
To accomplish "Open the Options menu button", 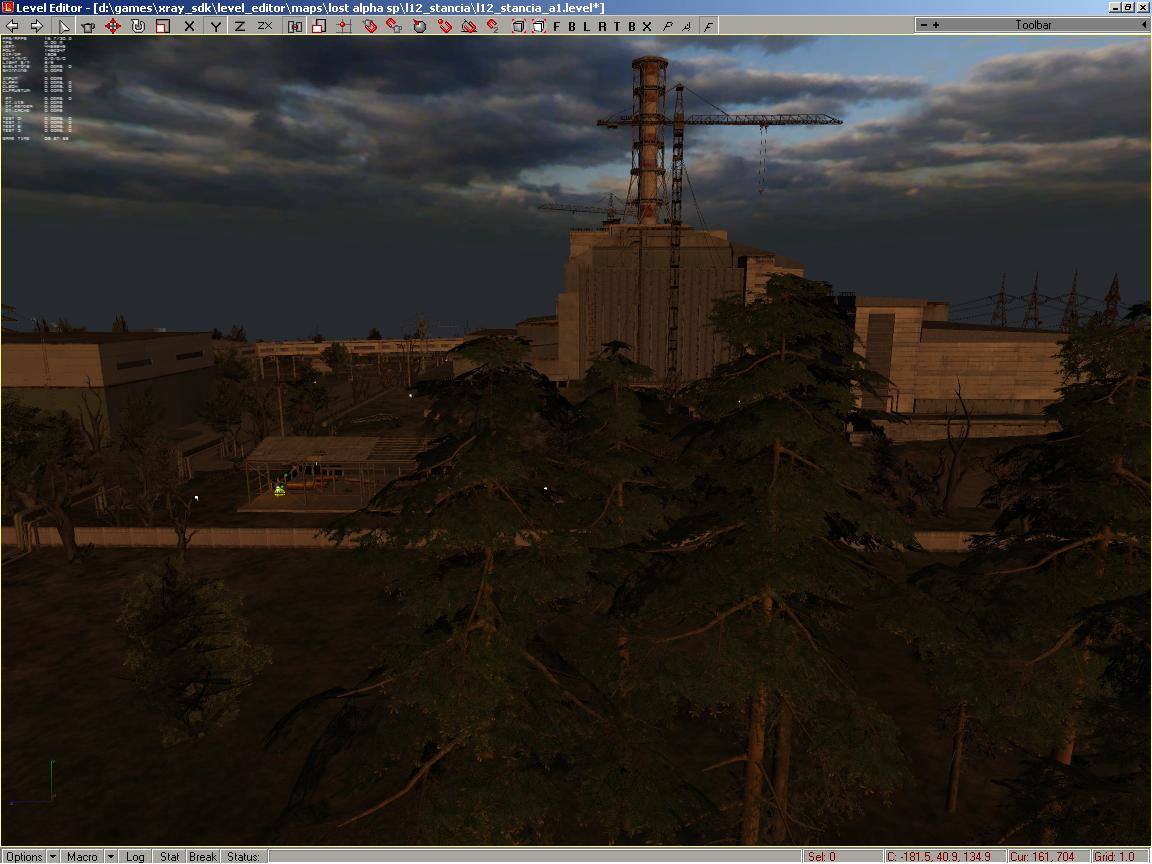I will point(24,857).
